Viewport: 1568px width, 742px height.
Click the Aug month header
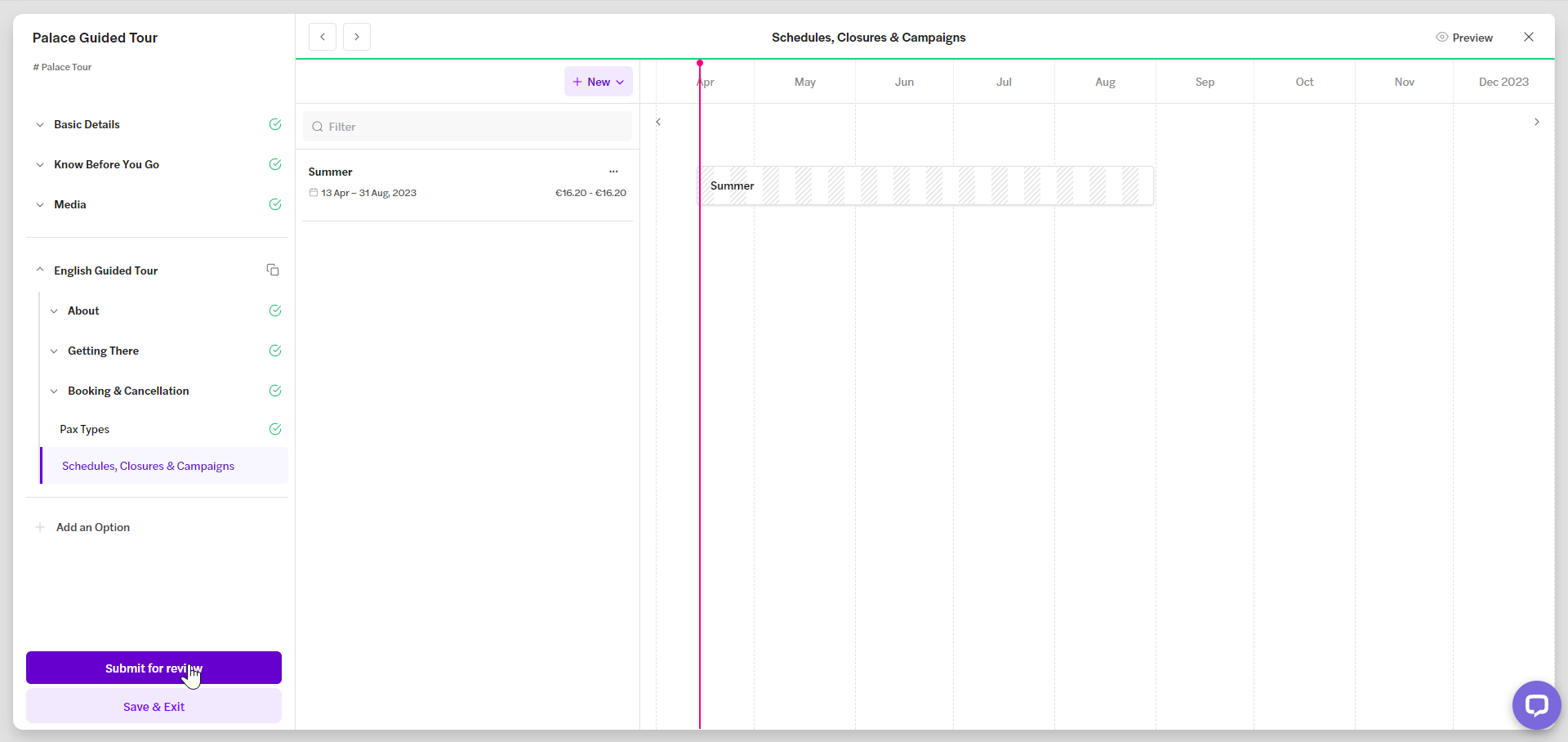click(x=1105, y=82)
